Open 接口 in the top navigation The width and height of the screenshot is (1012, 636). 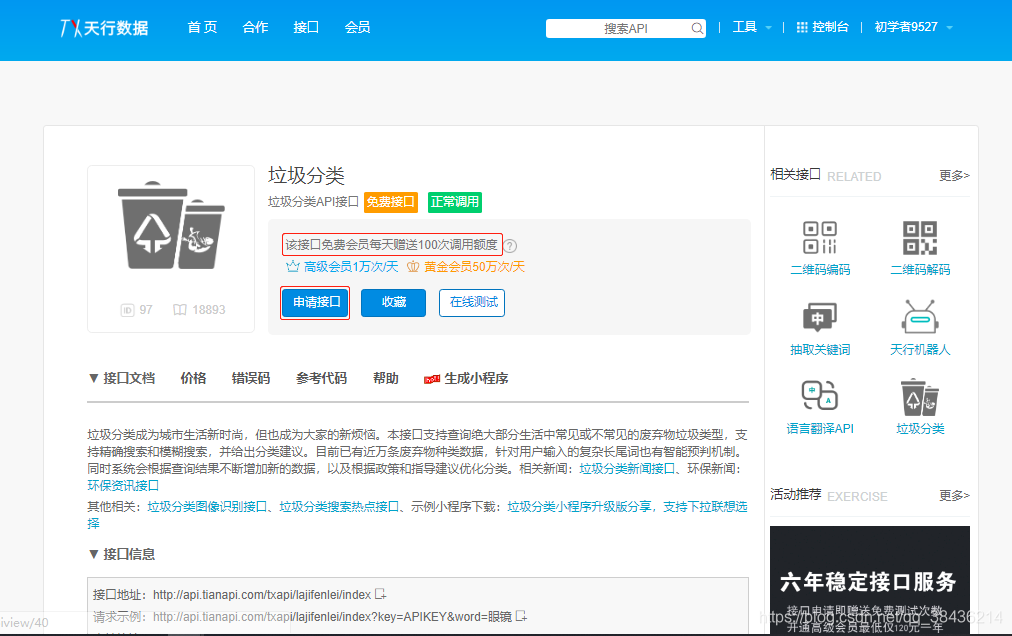pyautogui.click(x=306, y=27)
